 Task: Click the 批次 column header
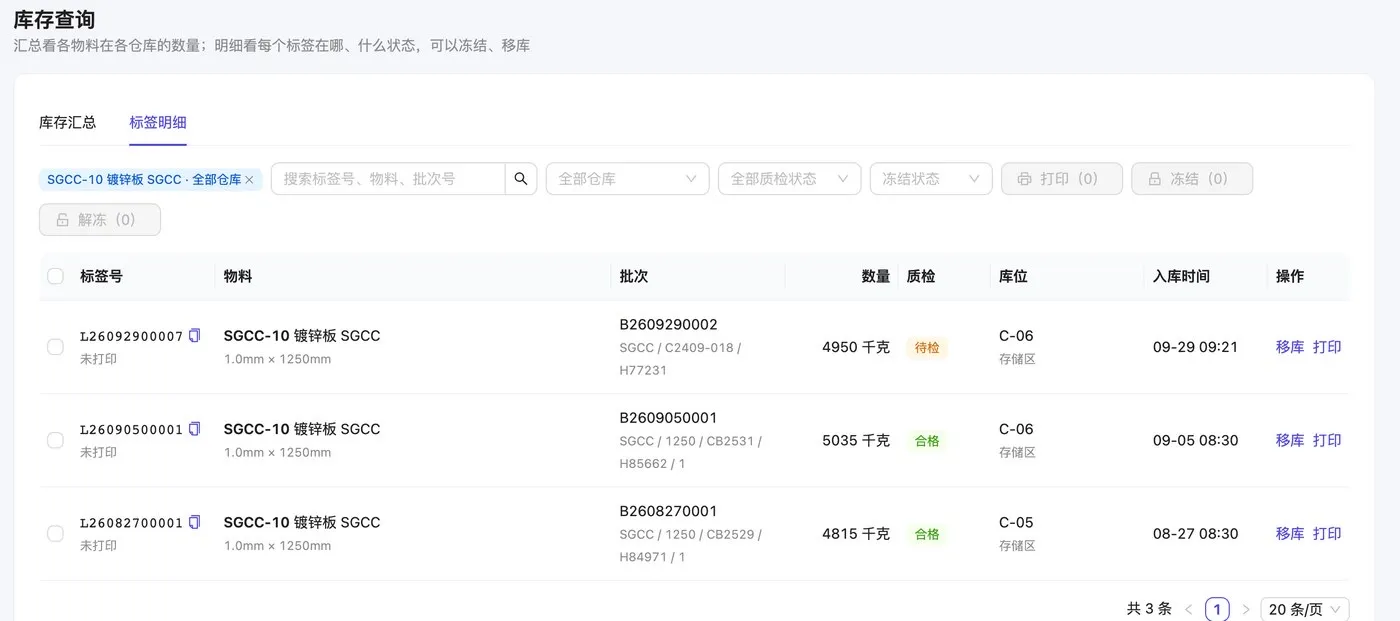pyautogui.click(x=634, y=276)
